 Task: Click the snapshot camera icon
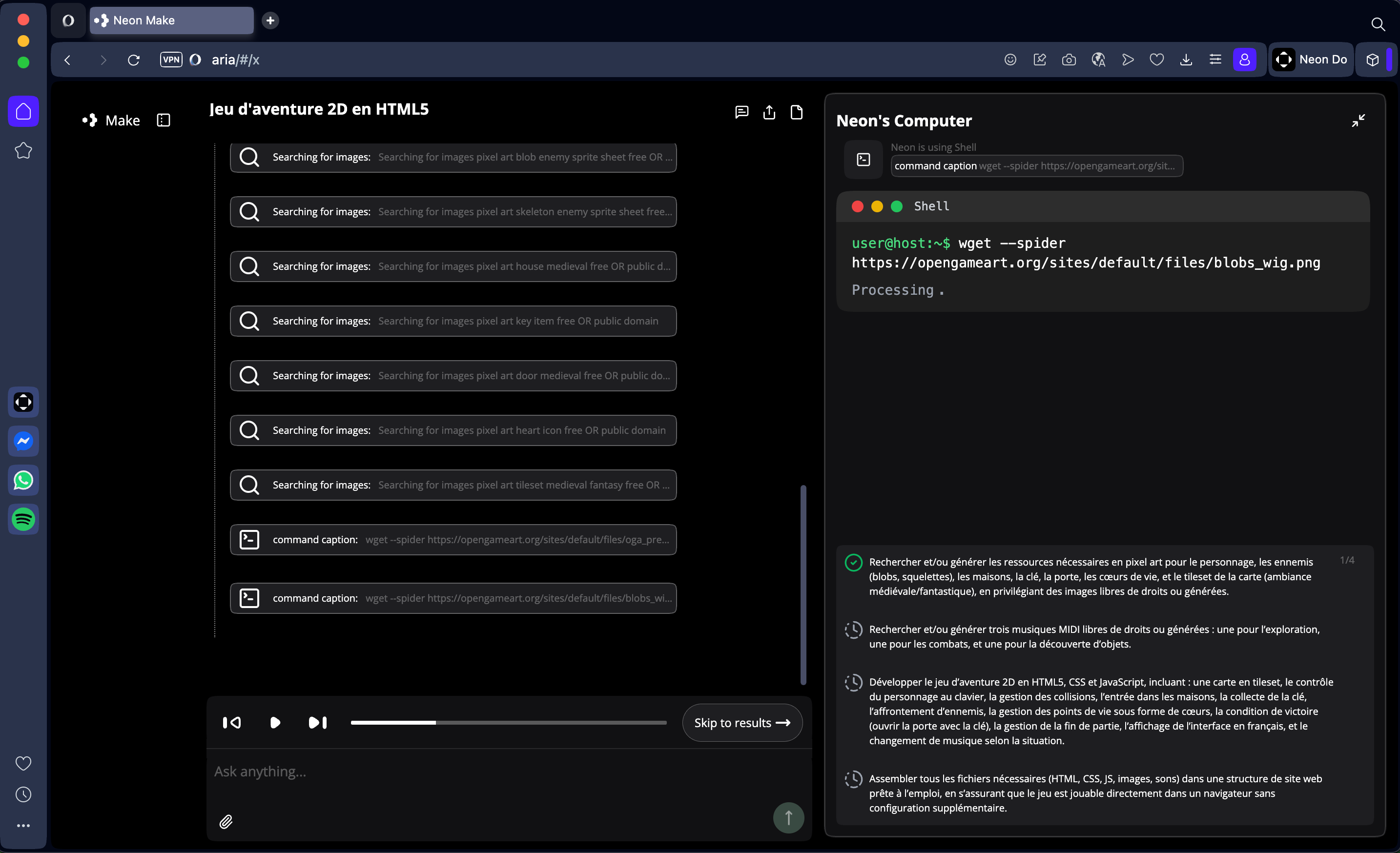click(x=1068, y=60)
